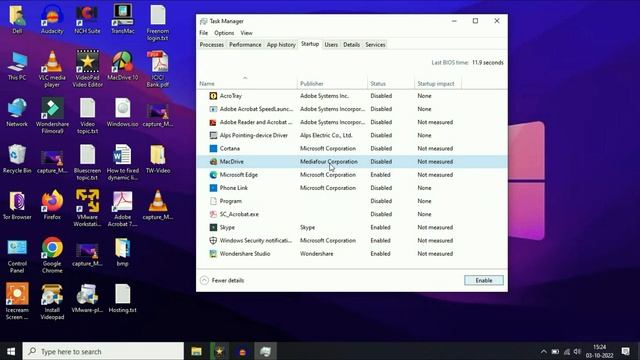The height and width of the screenshot is (360, 640).
Task: Select Alps Electric Co., Ltd. cell
Action: click(x=326, y=135)
